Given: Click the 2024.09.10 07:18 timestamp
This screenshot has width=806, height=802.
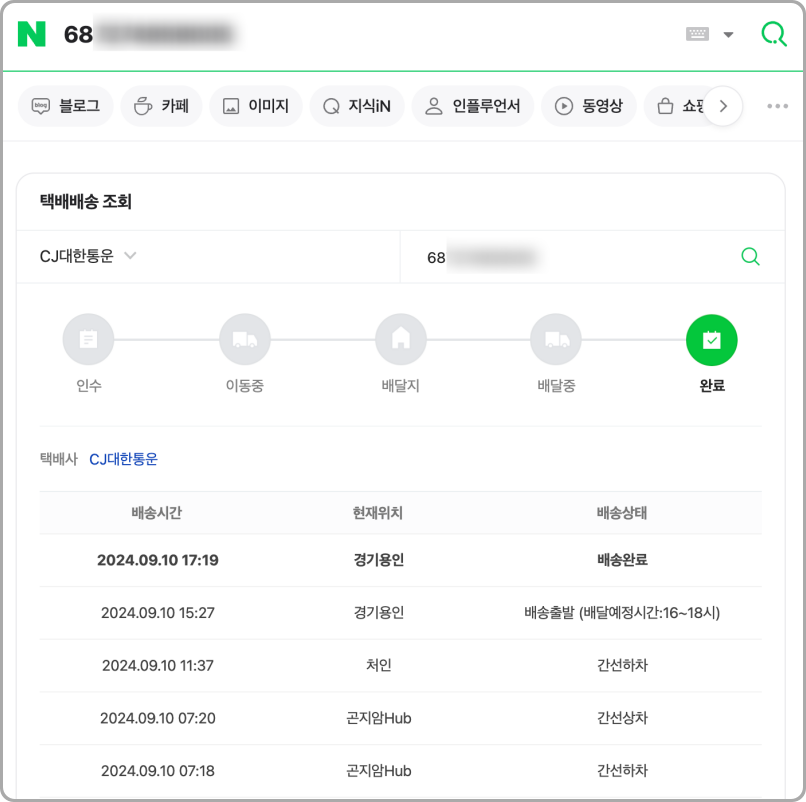Looking at the screenshot, I should click(x=158, y=771).
